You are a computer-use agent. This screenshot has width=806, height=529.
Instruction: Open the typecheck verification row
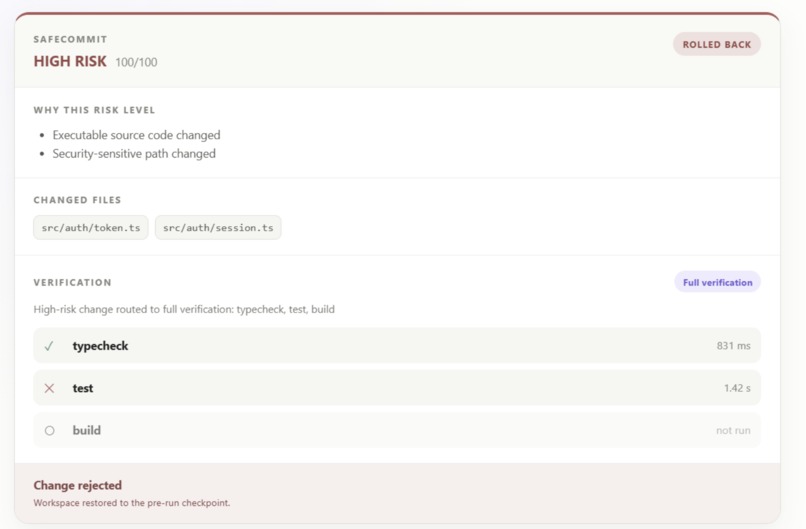pyautogui.click(x=397, y=345)
